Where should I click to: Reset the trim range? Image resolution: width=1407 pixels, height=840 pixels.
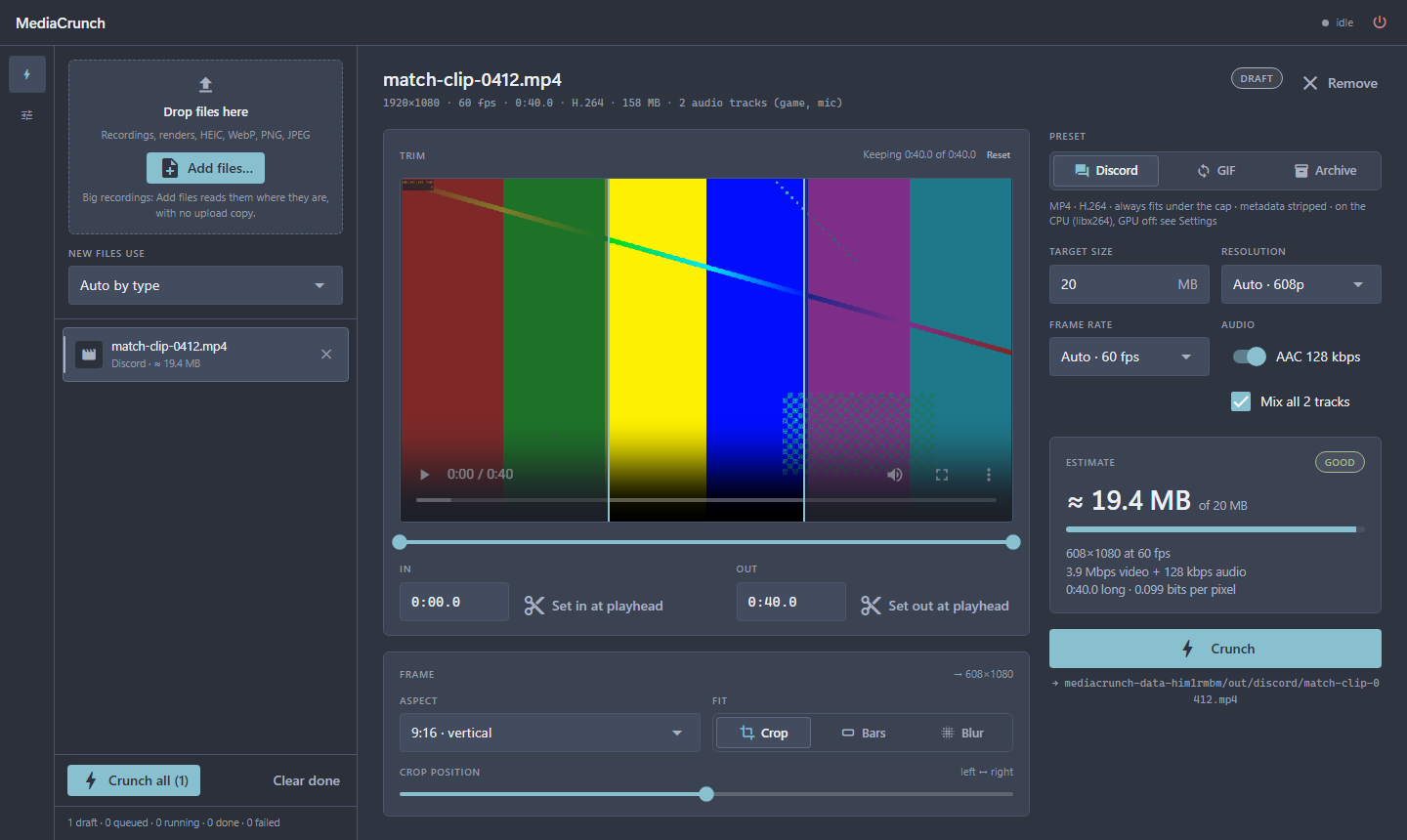click(999, 155)
